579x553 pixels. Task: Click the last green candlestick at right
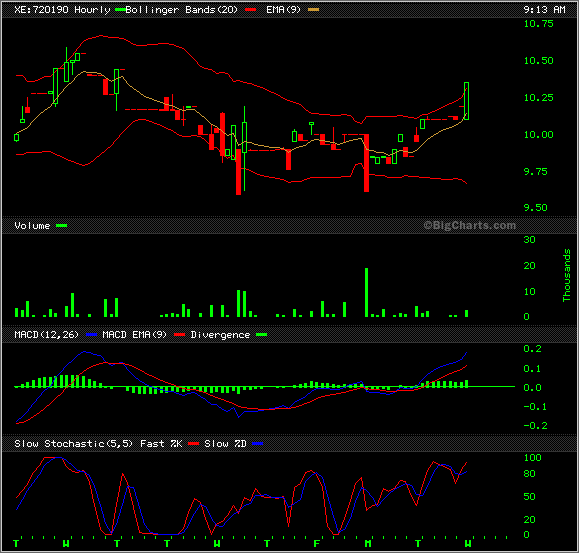[466, 101]
